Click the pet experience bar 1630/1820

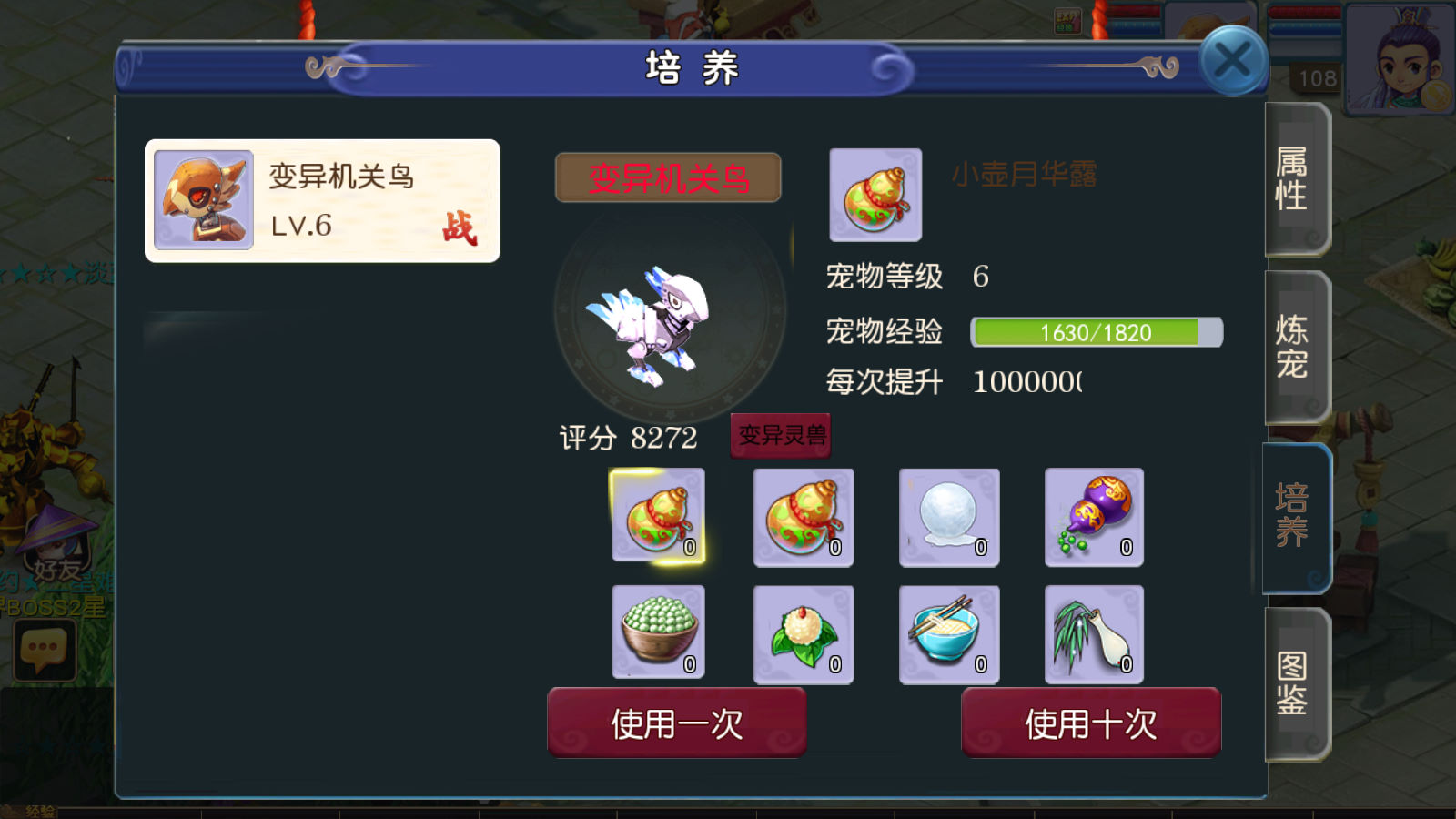[1097, 332]
